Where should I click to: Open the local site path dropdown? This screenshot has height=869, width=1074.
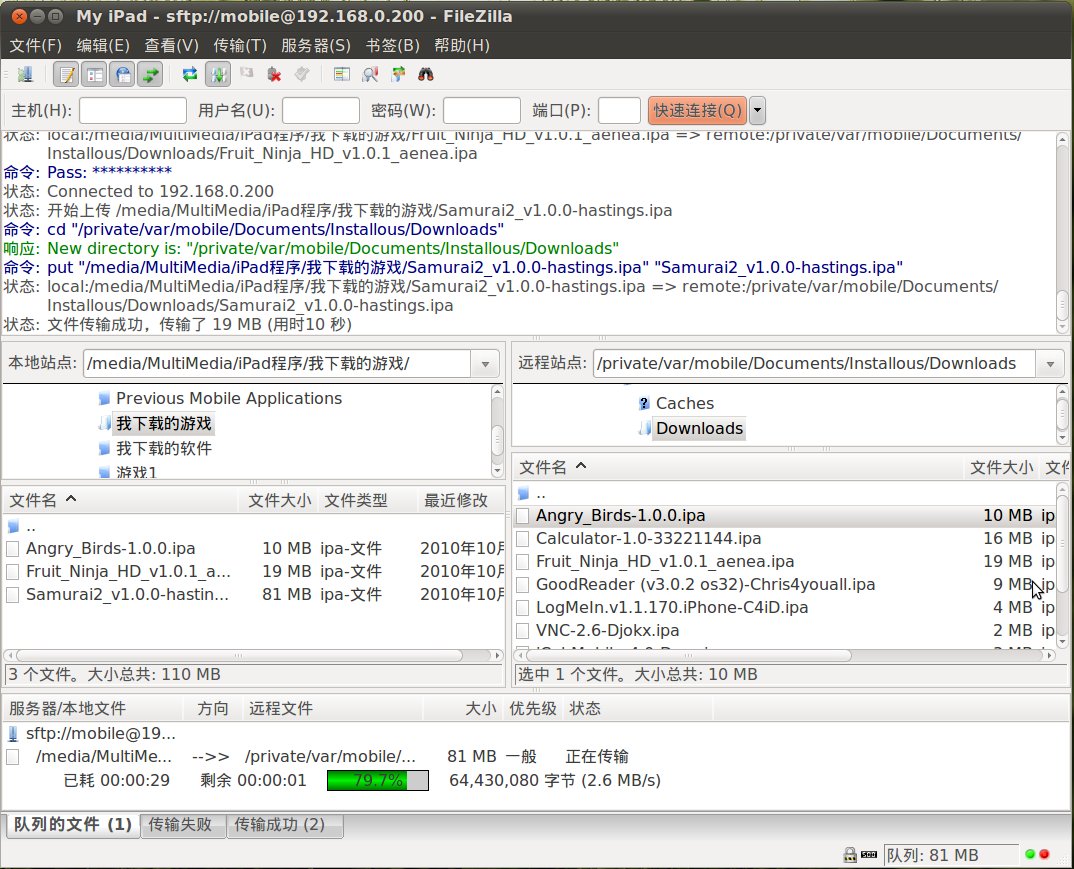[x=485, y=363]
